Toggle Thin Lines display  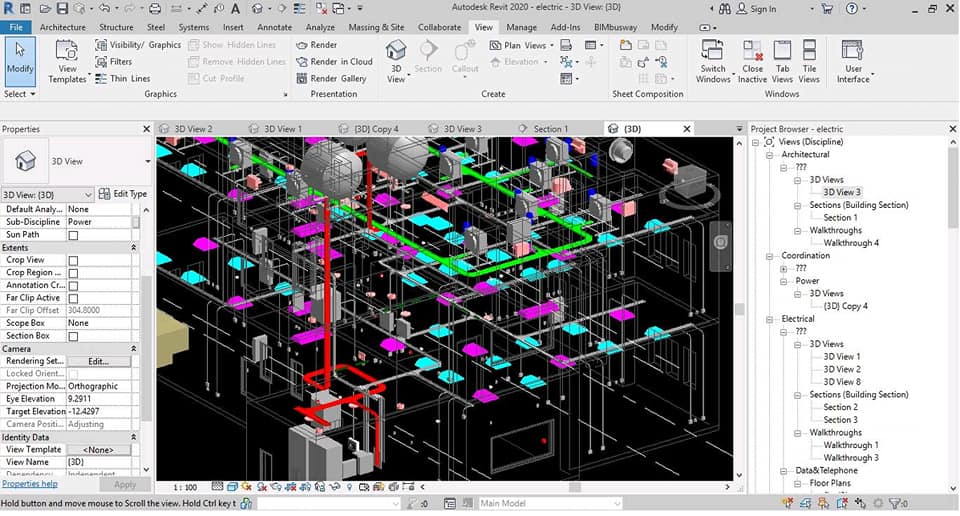pyautogui.click(x=122, y=78)
